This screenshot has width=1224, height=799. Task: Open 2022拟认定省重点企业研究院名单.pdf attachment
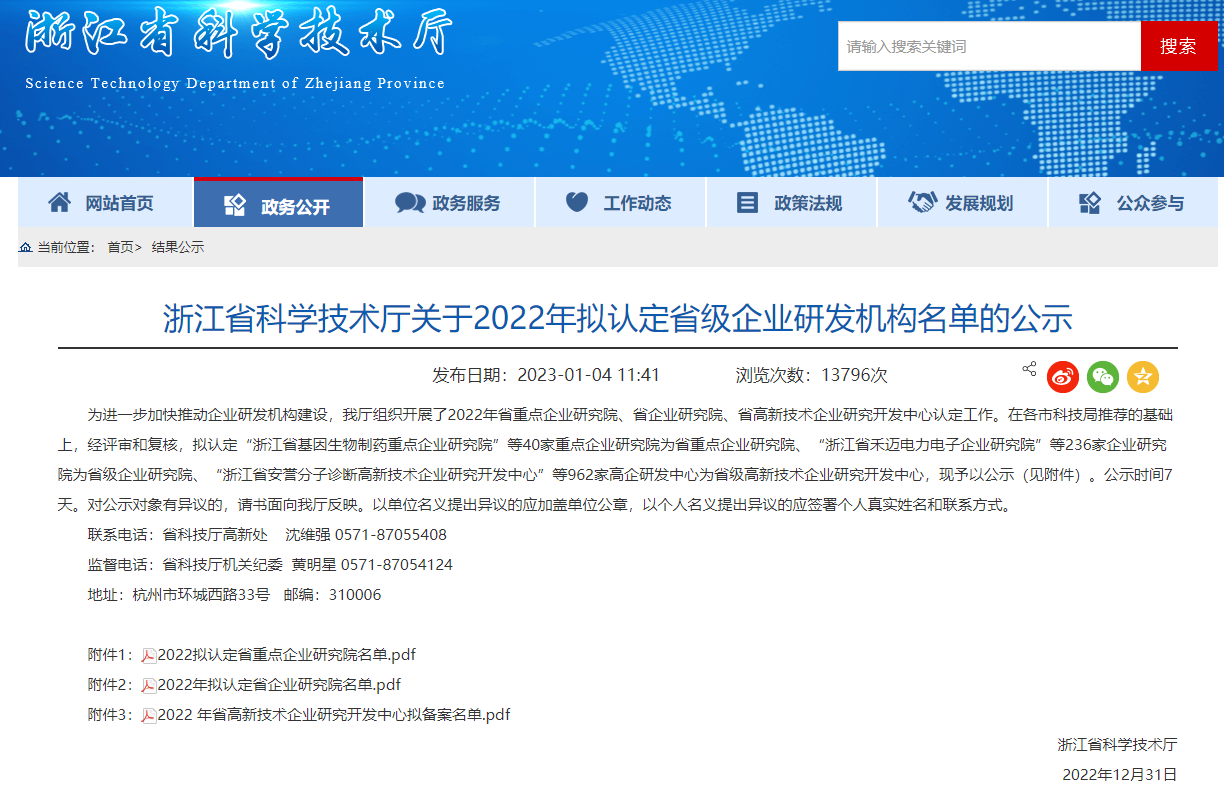click(x=286, y=655)
